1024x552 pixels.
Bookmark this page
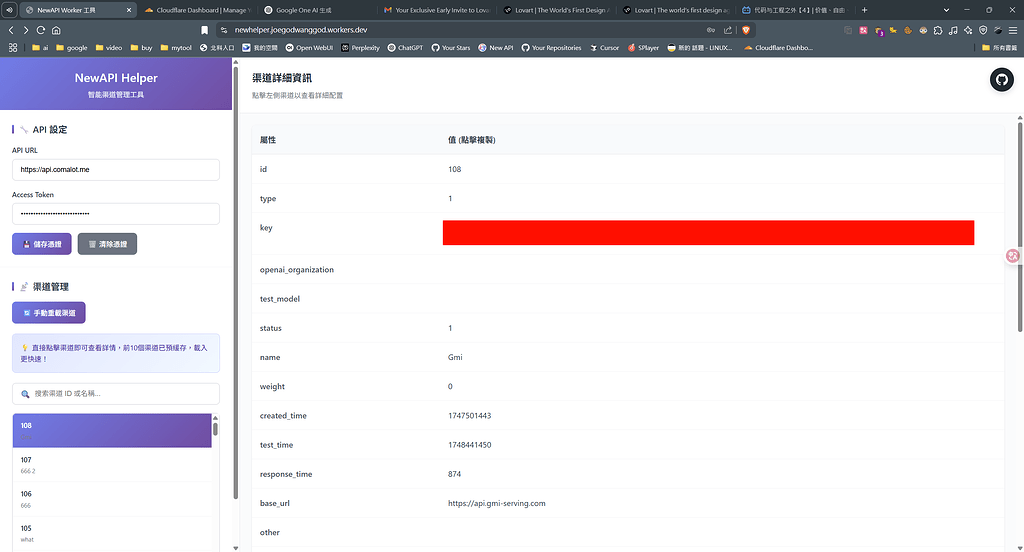204,30
